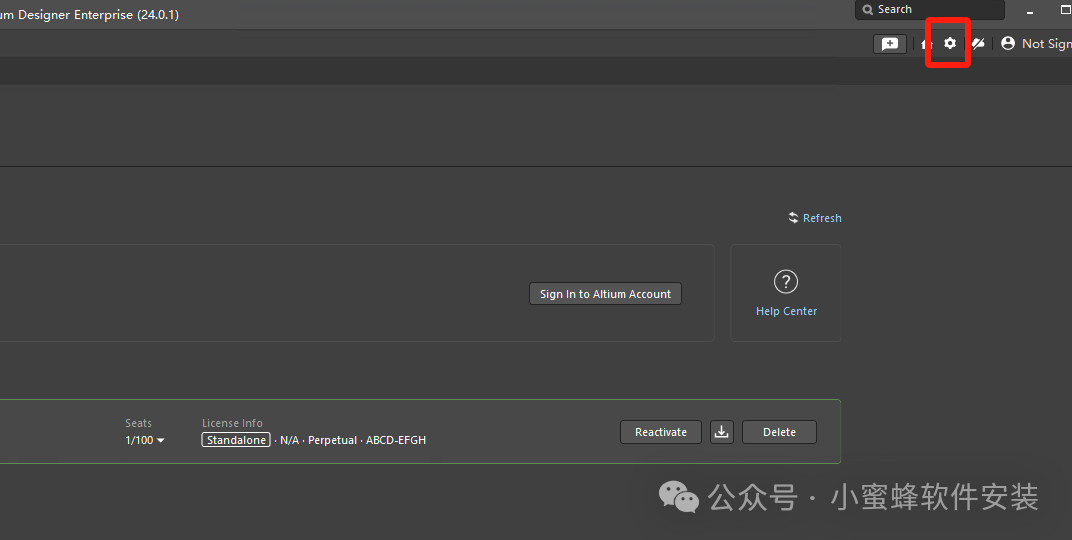Click the License Info label
1072x540 pixels.
pos(232,423)
